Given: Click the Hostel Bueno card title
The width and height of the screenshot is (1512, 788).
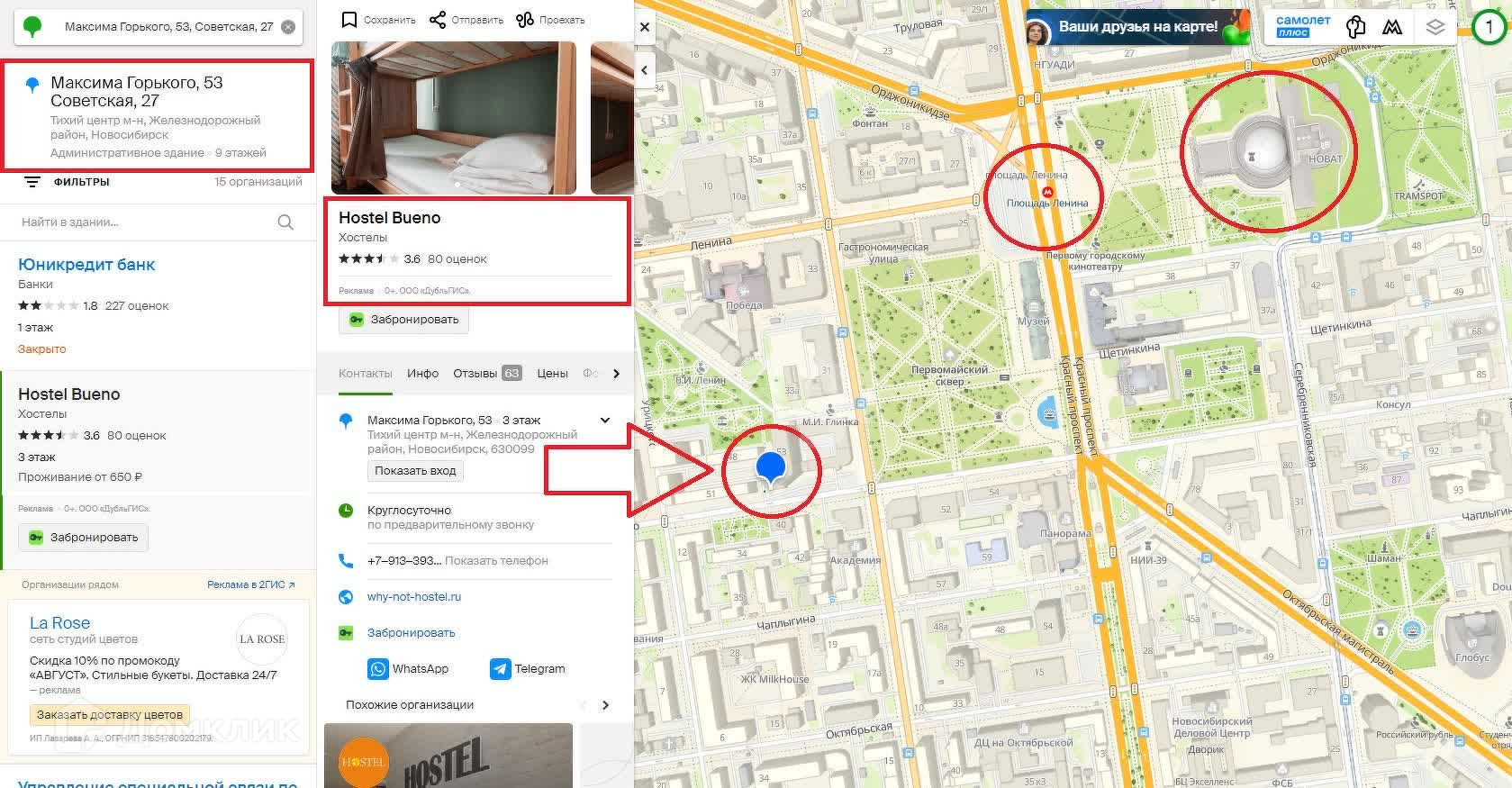Looking at the screenshot, I should point(390,218).
